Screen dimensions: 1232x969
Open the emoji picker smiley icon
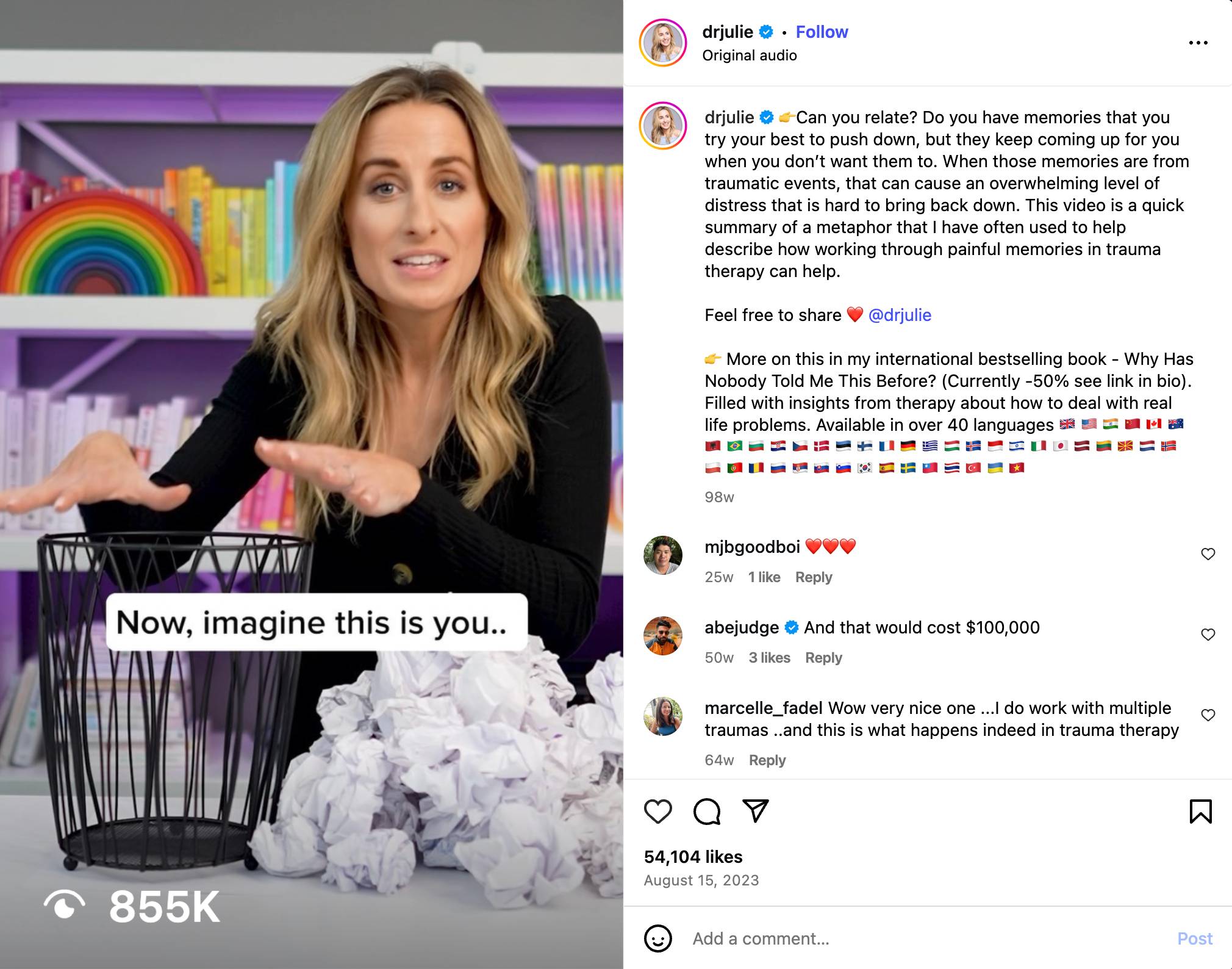[657, 938]
